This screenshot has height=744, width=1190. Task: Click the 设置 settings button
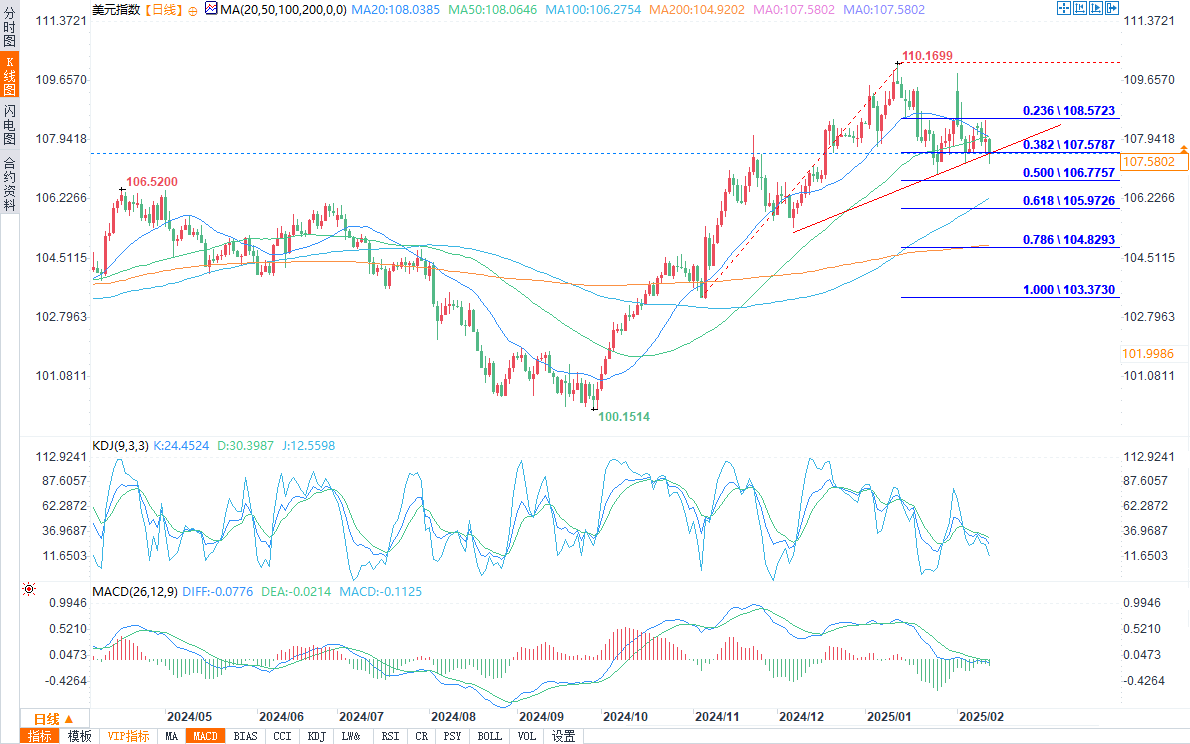click(564, 736)
